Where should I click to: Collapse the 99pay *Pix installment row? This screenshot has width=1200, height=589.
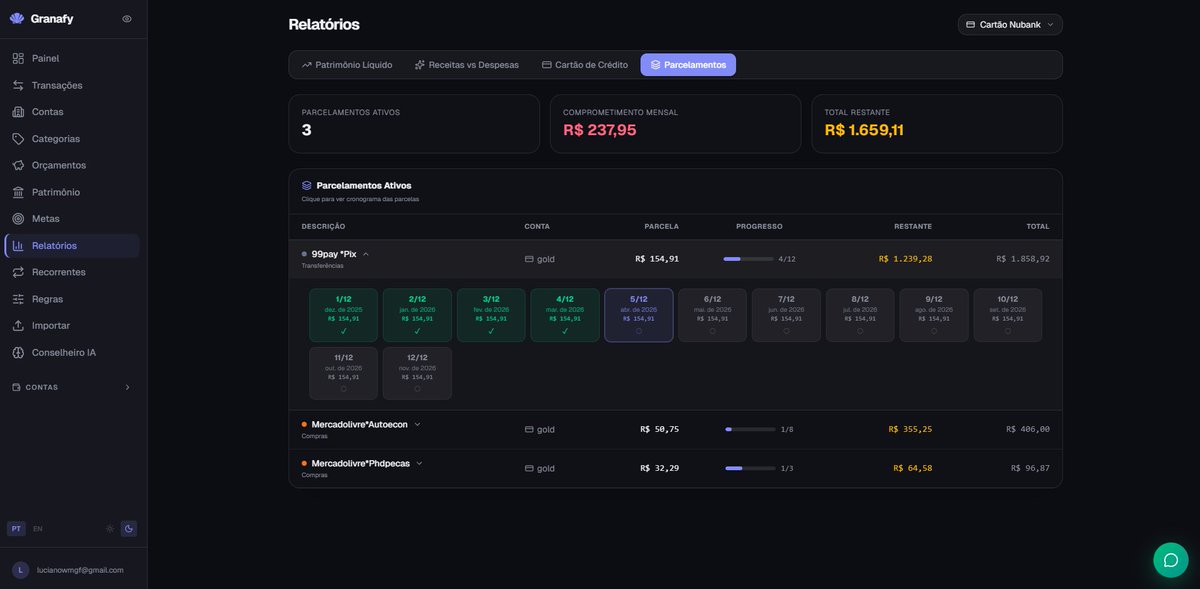tap(366, 254)
